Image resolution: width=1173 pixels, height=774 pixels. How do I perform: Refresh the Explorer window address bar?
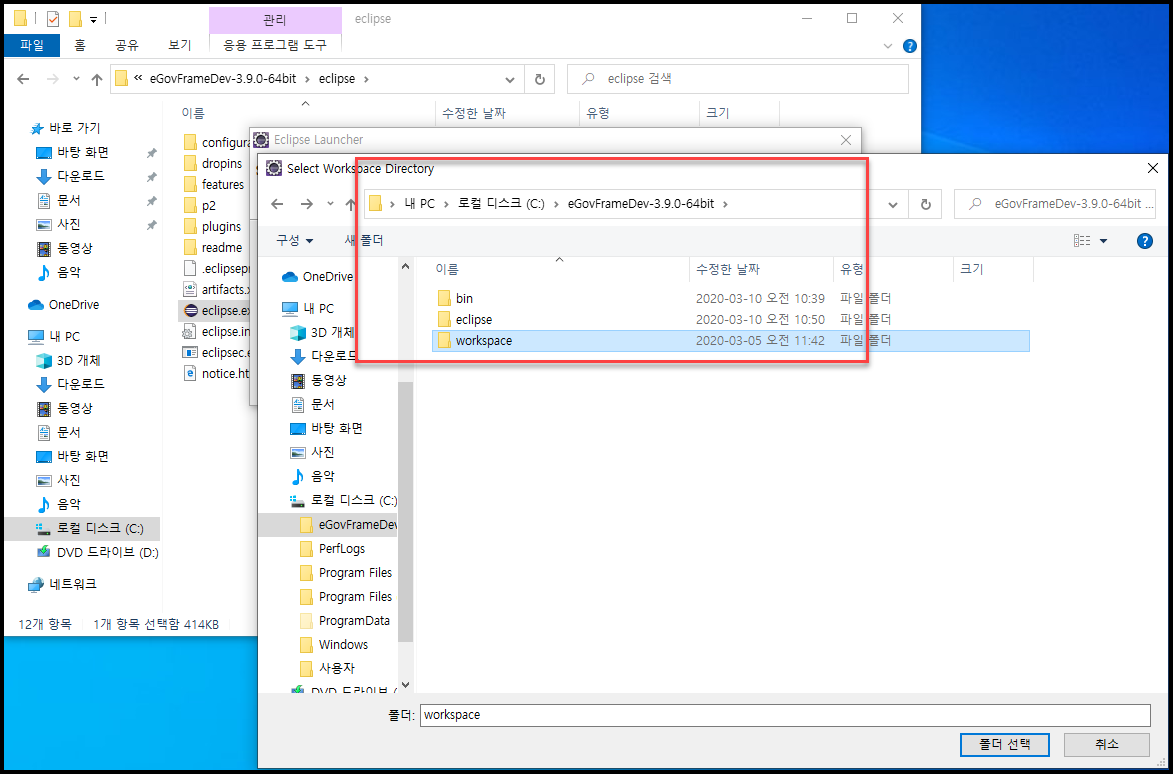(539, 79)
